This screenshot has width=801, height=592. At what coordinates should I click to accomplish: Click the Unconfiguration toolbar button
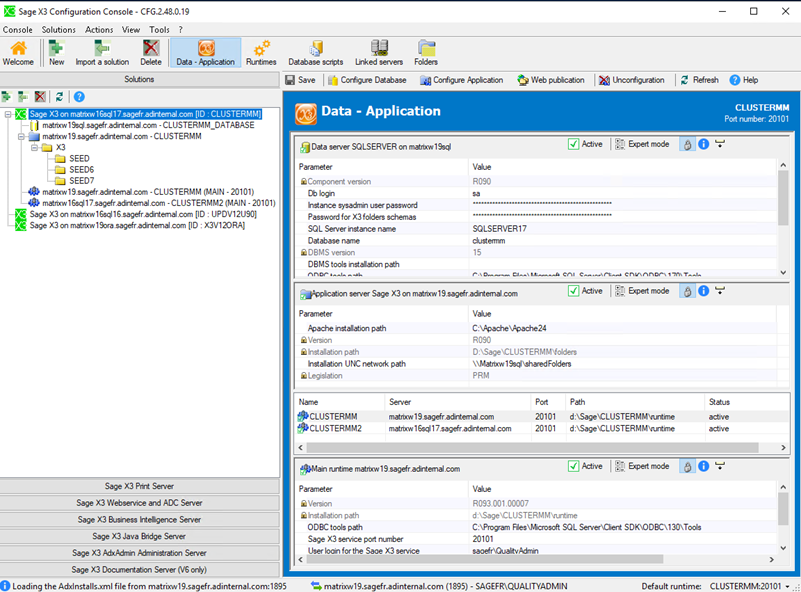pos(631,80)
